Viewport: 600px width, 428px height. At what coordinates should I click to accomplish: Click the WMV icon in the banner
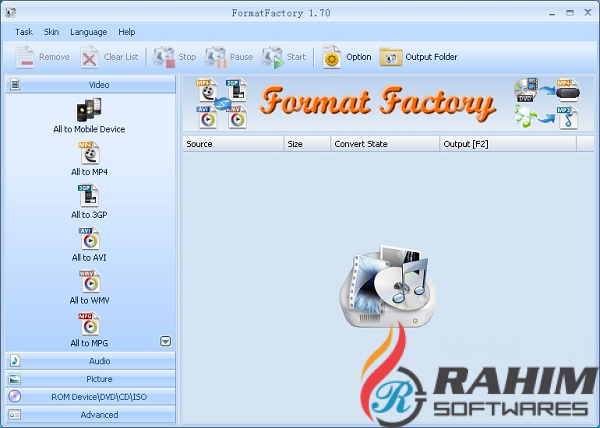[x=236, y=117]
